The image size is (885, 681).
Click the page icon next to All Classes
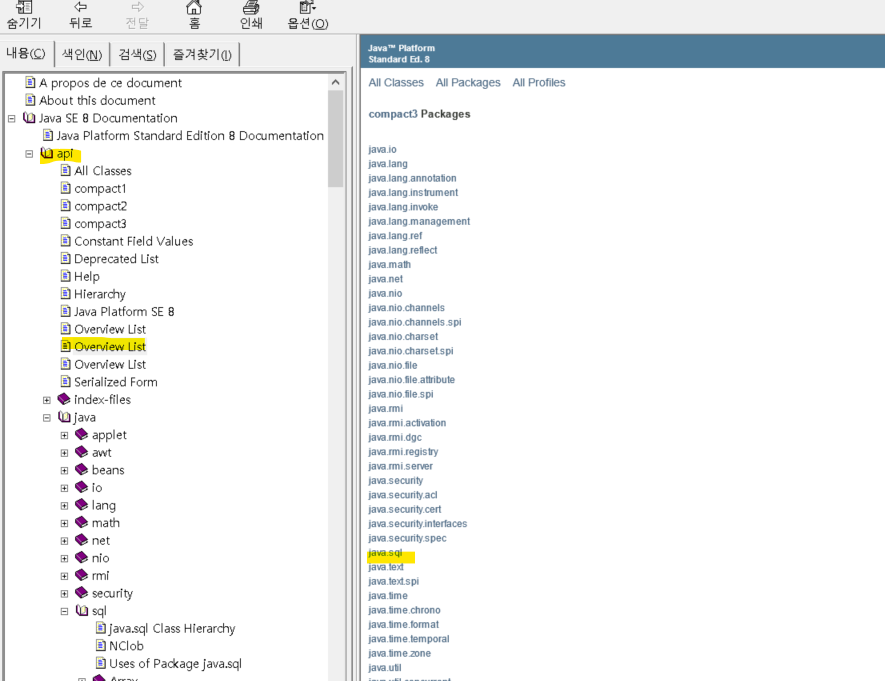pyautogui.click(x=65, y=170)
